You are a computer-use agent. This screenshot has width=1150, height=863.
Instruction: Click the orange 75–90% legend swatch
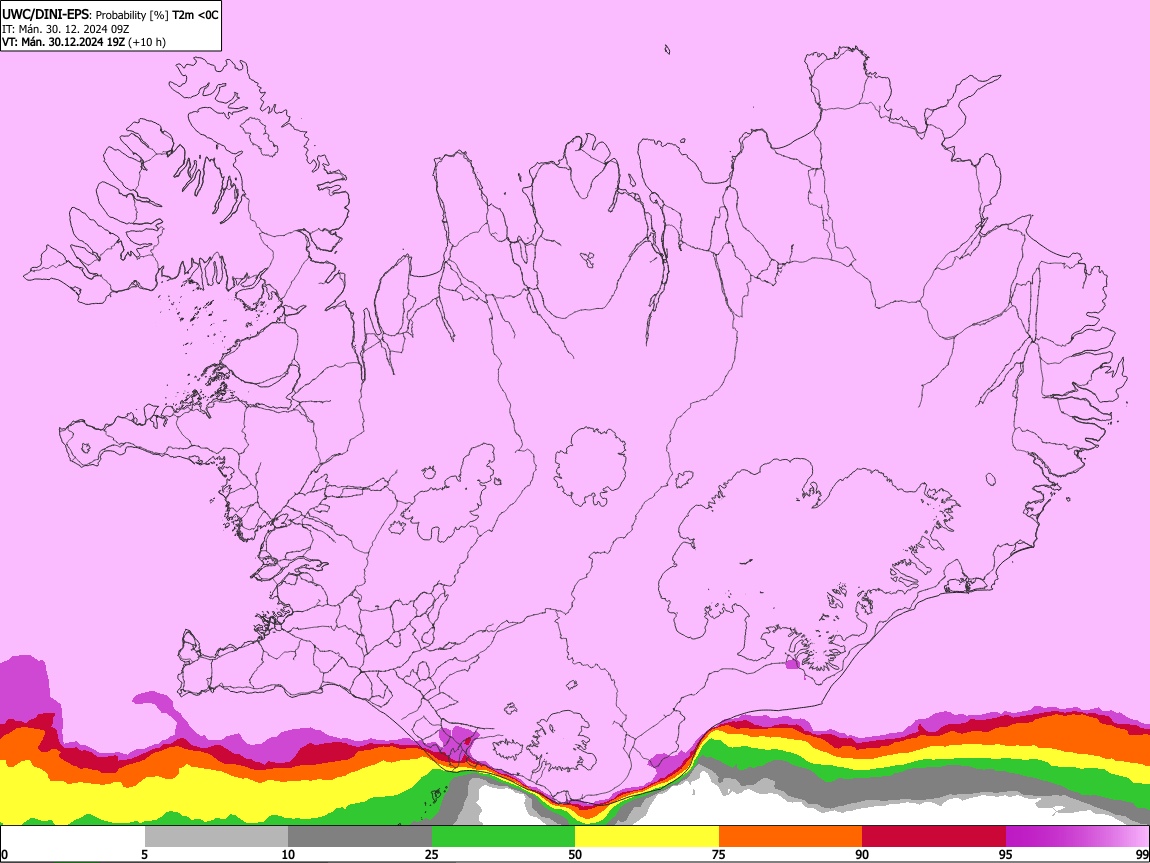click(791, 836)
